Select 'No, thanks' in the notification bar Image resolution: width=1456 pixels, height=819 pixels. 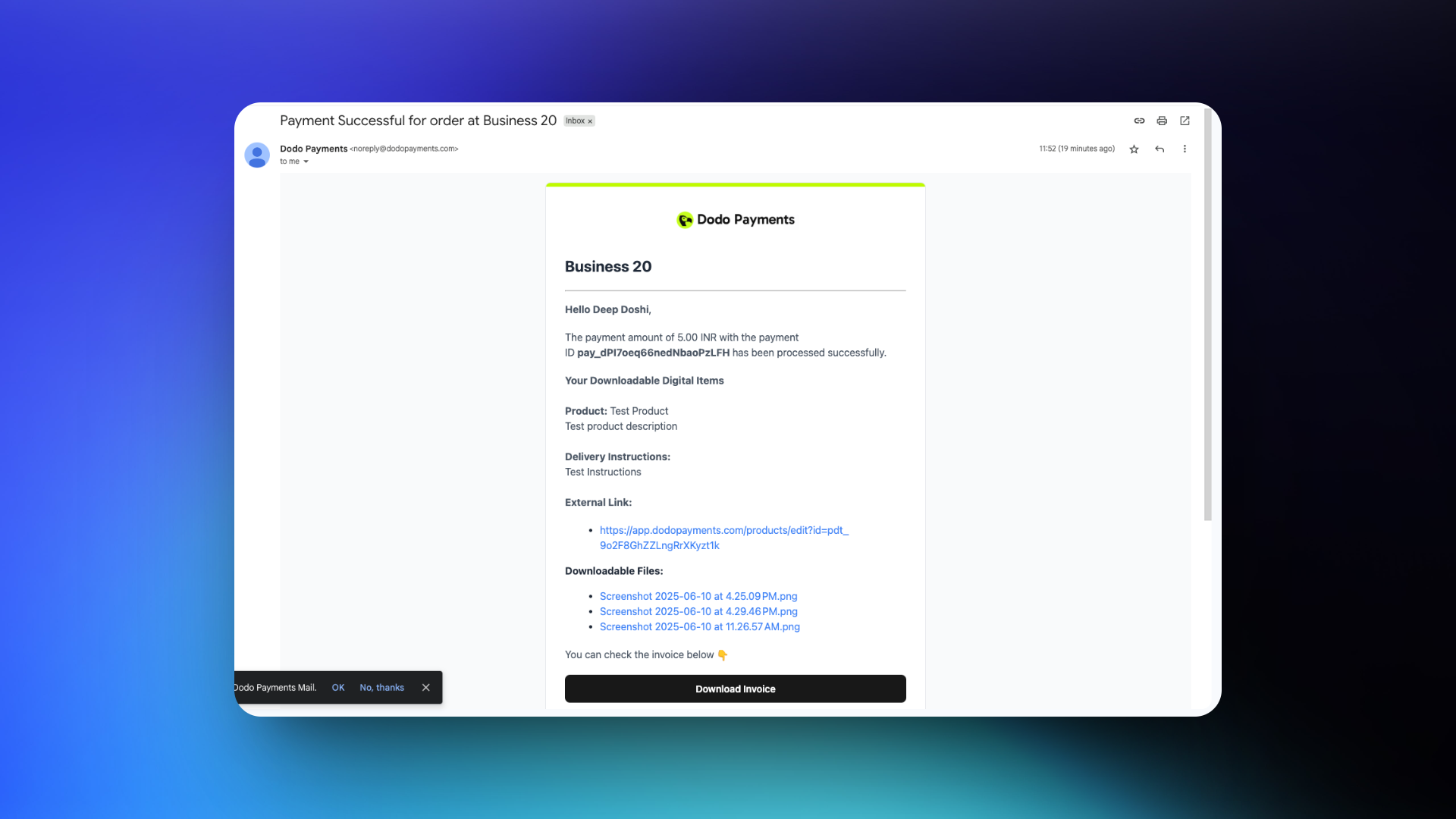tap(381, 687)
